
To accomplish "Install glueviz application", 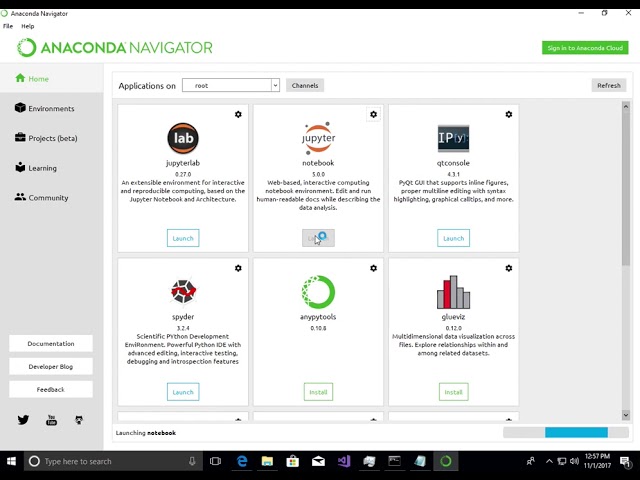I will point(453,392).
